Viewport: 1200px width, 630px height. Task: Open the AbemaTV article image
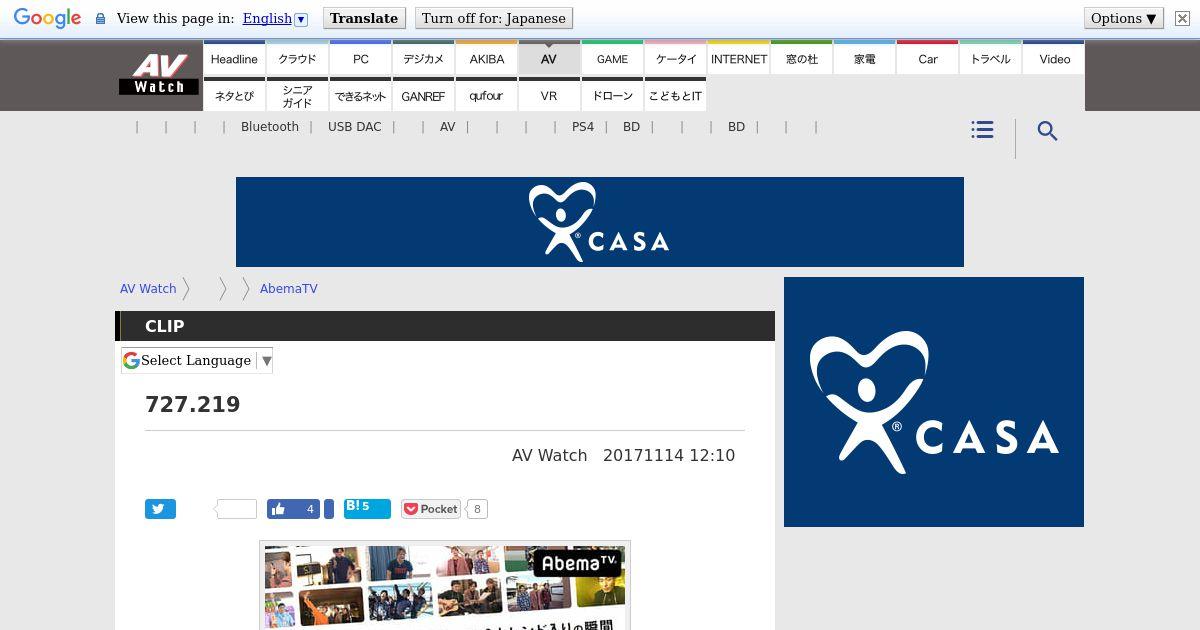point(445,586)
